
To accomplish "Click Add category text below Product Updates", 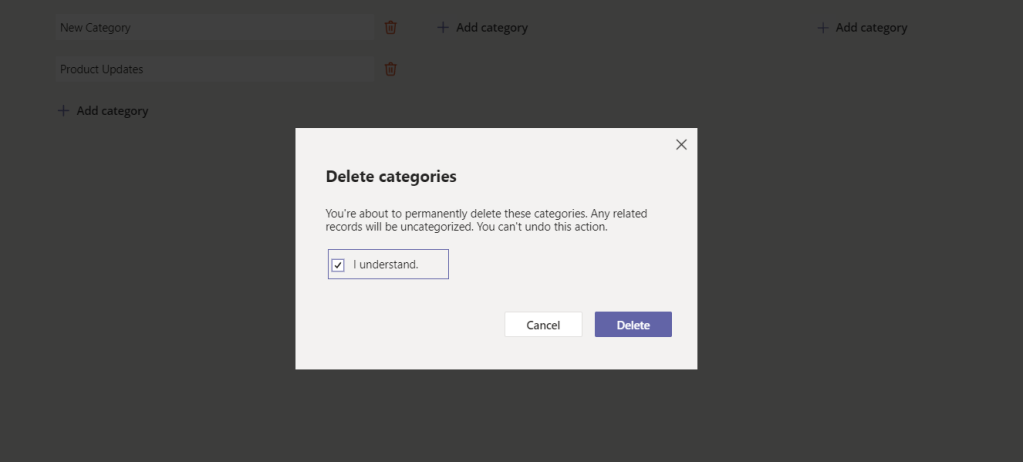I will pos(112,111).
